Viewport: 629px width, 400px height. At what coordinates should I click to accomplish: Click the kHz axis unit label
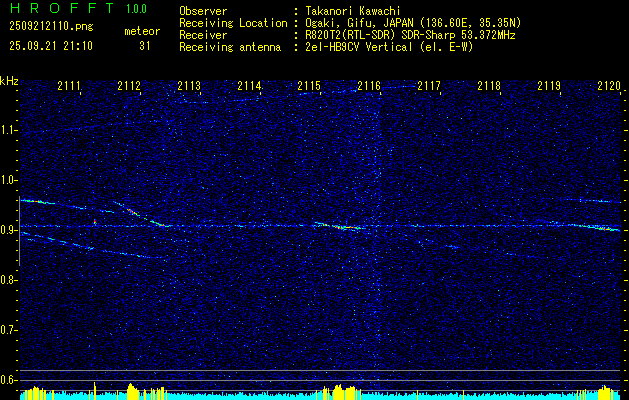point(9,81)
